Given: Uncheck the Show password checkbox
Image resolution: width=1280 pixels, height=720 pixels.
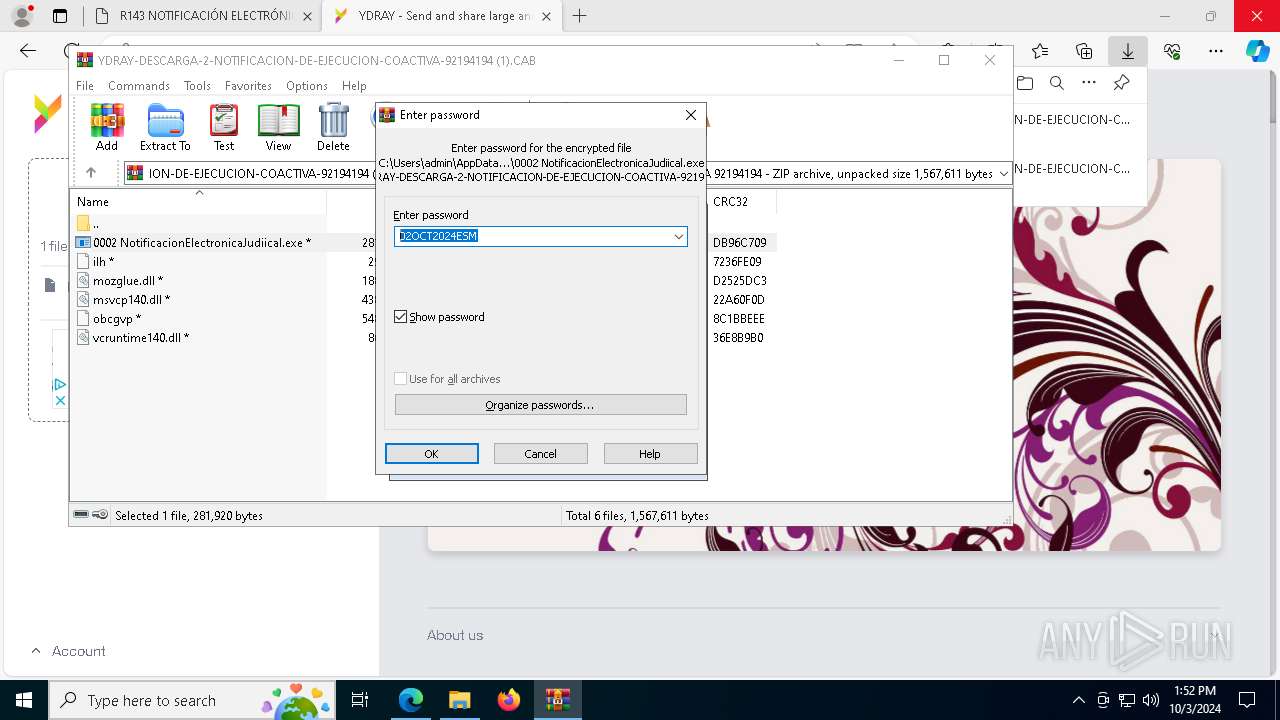Looking at the screenshot, I should tap(401, 317).
